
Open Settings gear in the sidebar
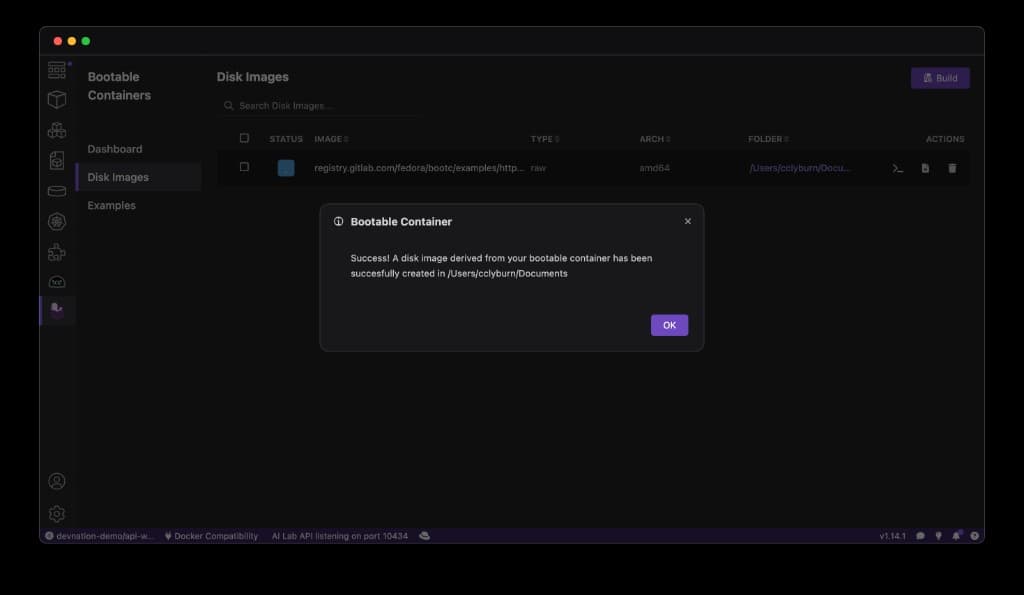[x=57, y=513]
